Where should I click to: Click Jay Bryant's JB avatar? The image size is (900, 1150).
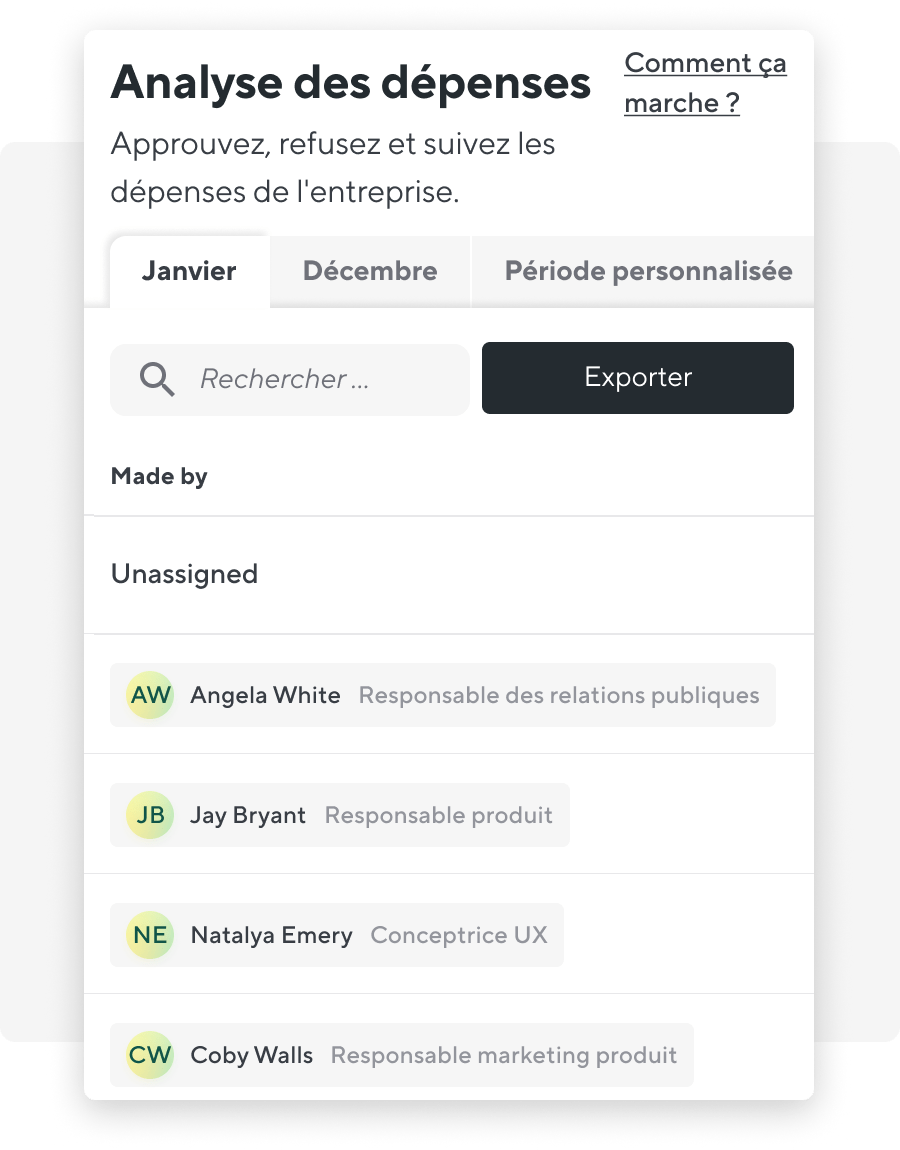pyautogui.click(x=150, y=815)
